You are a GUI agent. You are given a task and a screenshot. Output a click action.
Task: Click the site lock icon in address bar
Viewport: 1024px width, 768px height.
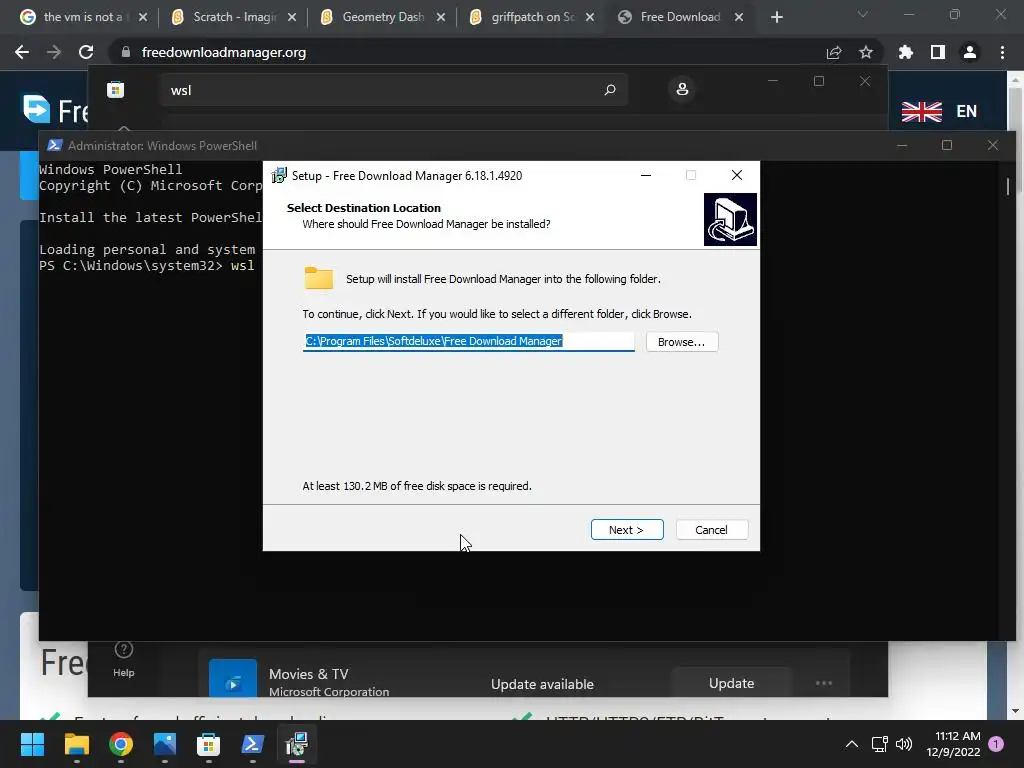pos(126,52)
